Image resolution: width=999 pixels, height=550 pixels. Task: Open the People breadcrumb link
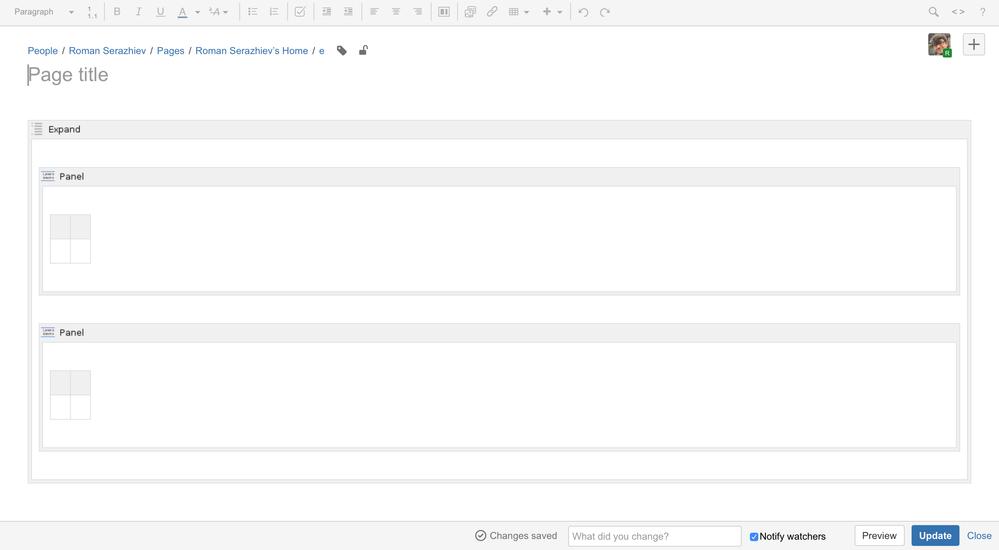coord(43,51)
